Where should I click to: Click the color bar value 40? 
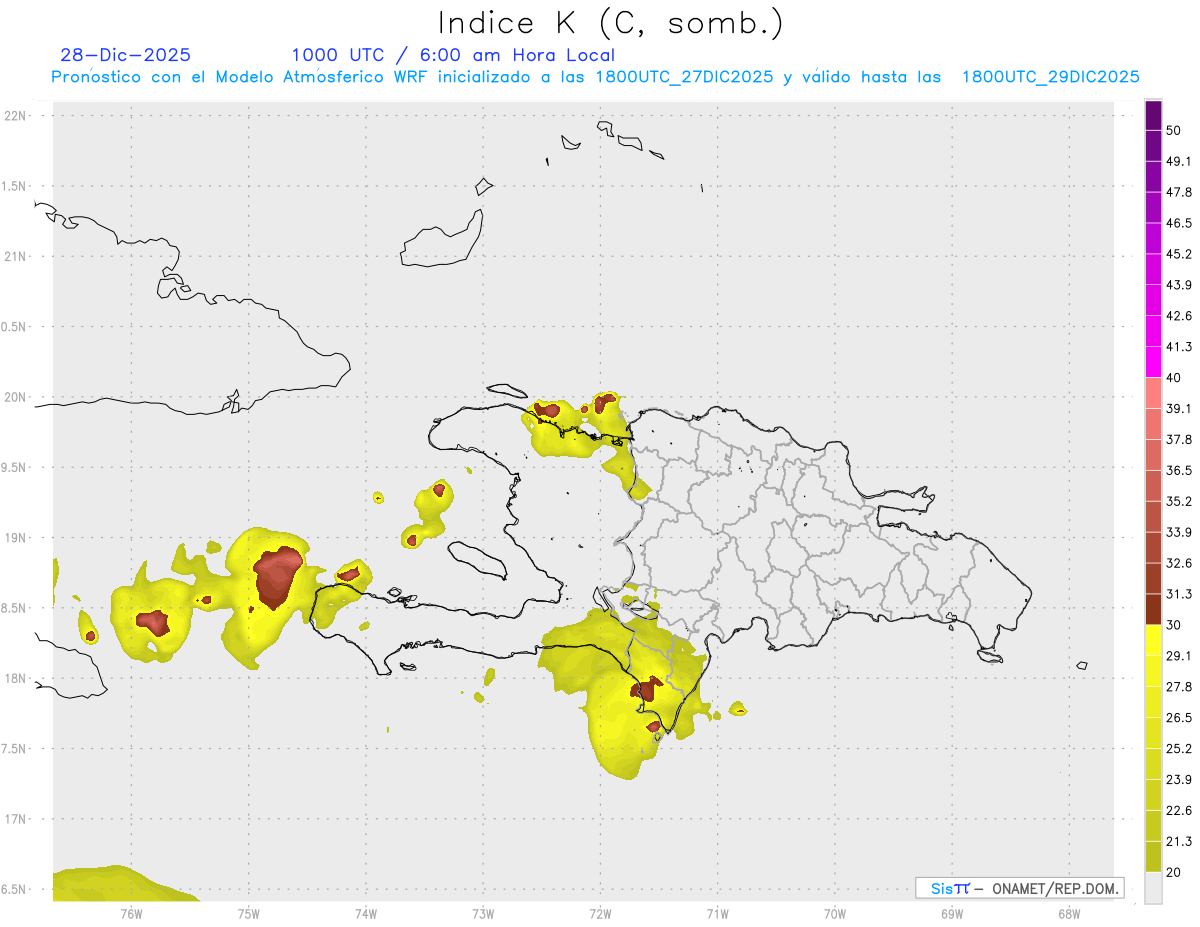click(x=1174, y=378)
